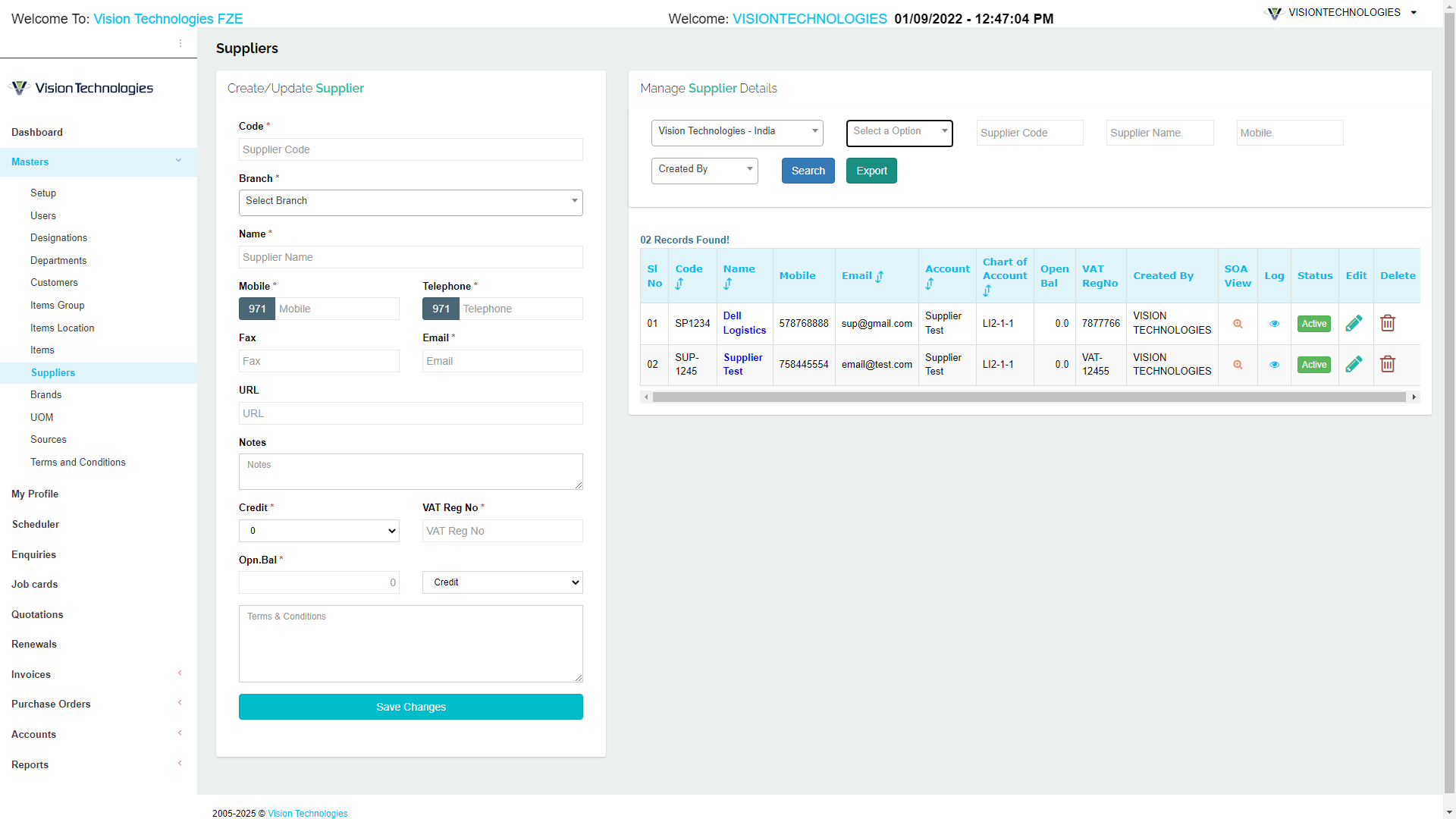Select the Edit pencil for Dell Logistics row

click(x=1355, y=323)
